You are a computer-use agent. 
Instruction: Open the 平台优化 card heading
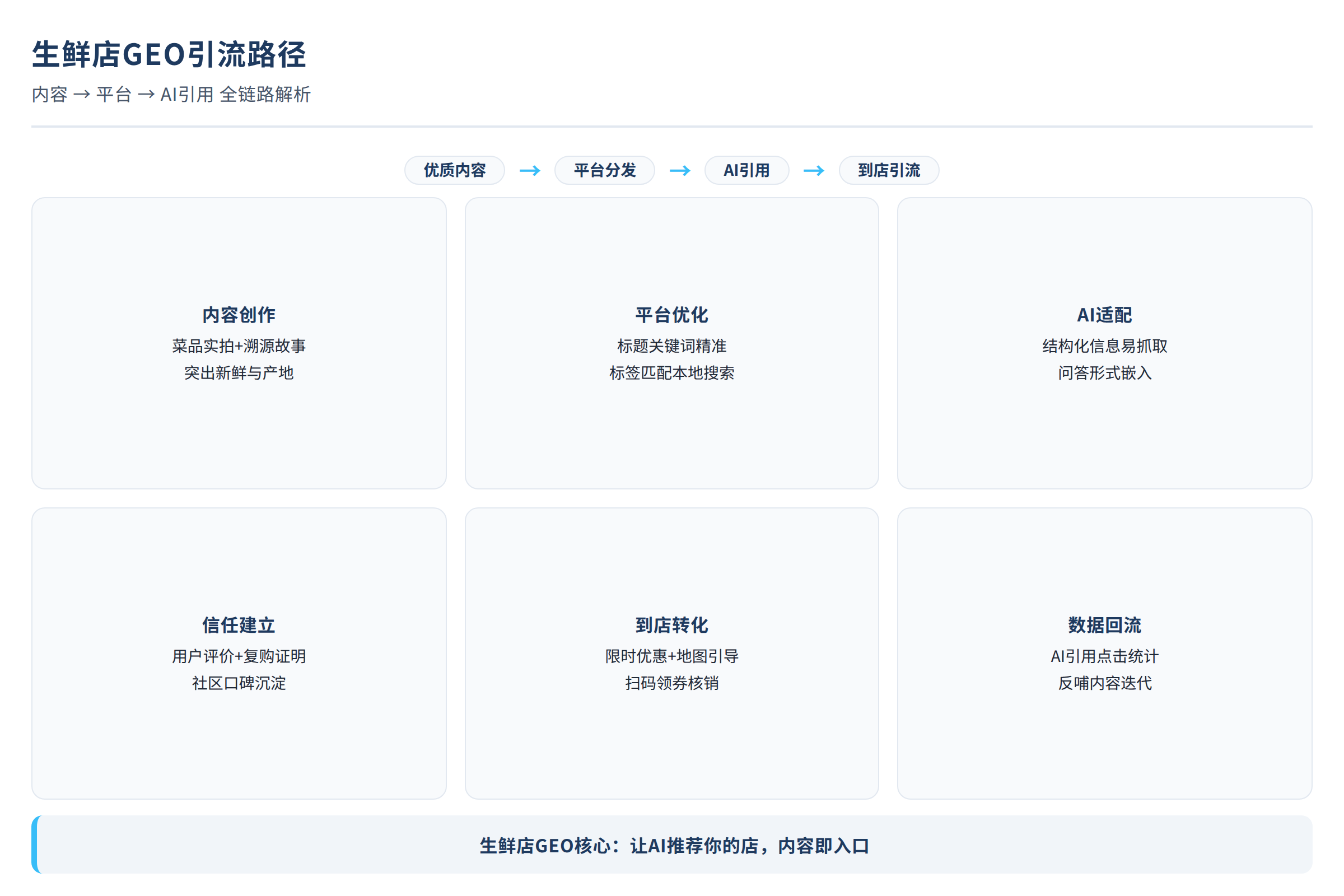pyautogui.click(x=671, y=315)
